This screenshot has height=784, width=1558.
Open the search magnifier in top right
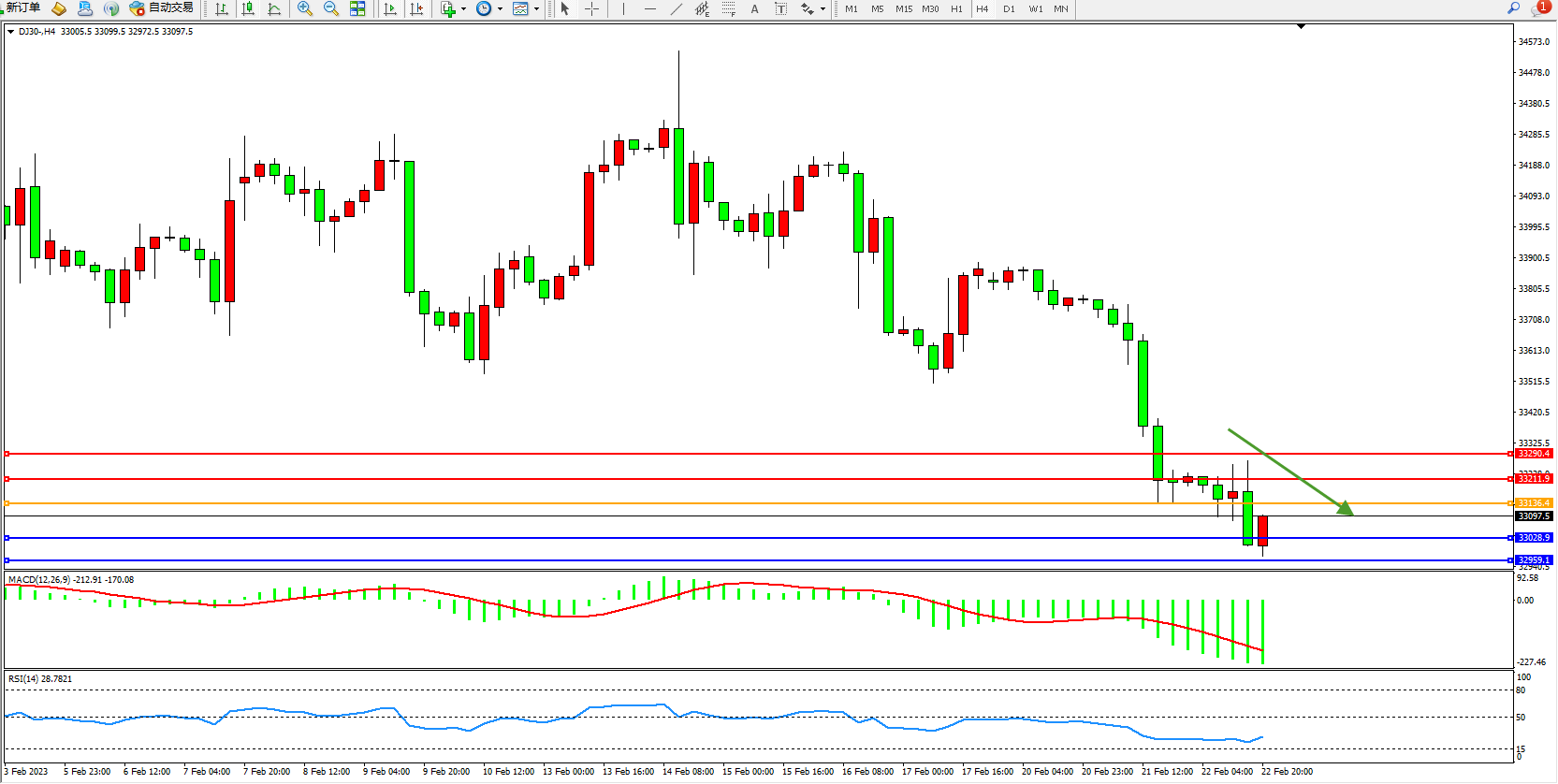pyautogui.click(x=1513, y=8)
